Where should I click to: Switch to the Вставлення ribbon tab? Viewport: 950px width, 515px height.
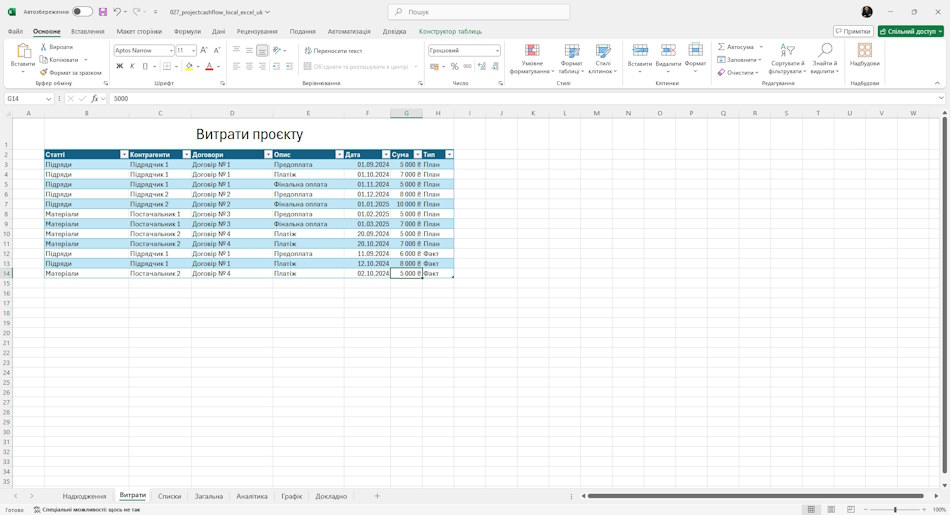tap(88, 32)
